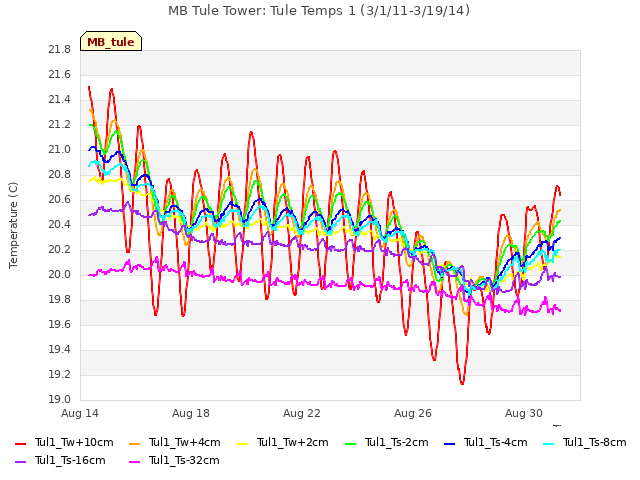This screenshot has height=480, width=640.
Task: Click the purple Tul1_Ts-16cm legend swatch
Action: pos(20,461)
